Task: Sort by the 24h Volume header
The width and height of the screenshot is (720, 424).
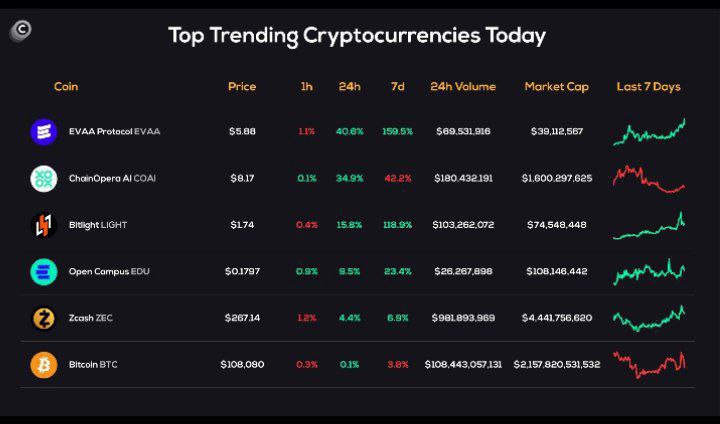Action: 463,87
